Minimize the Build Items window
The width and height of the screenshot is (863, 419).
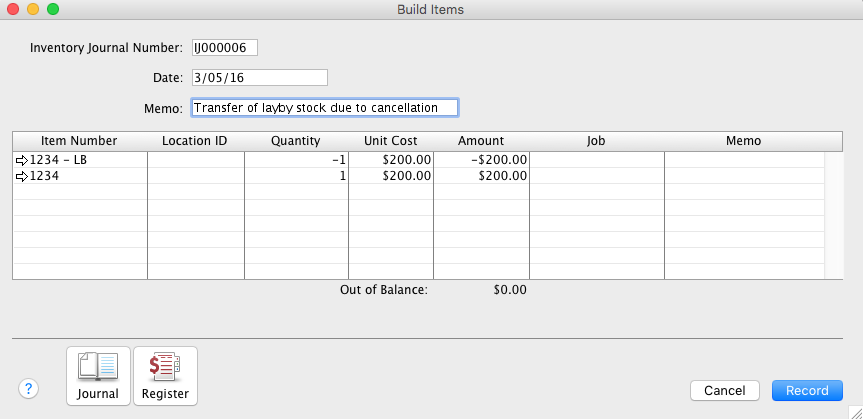33,9
